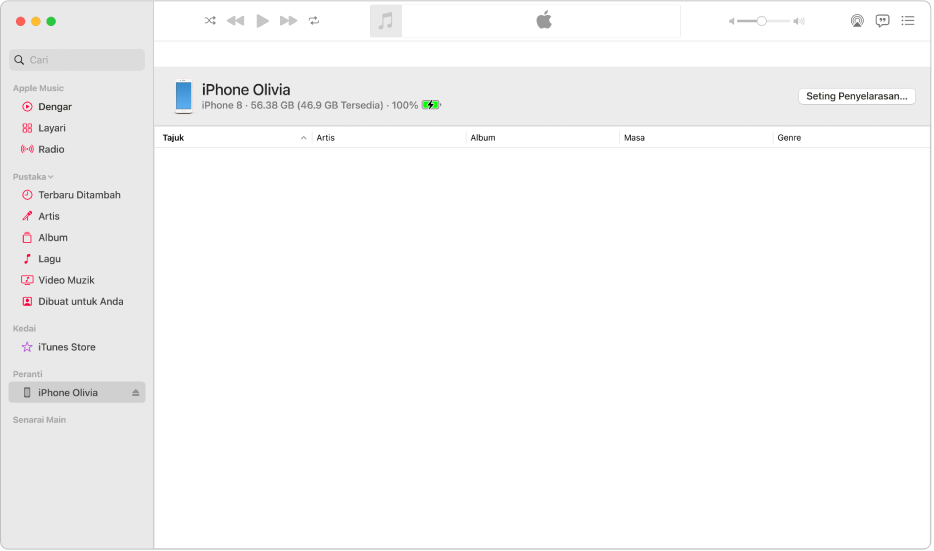The height and width of the screenshot is (551, 934).
Task: Click the previous track rewind button
Action: point(235,21)
